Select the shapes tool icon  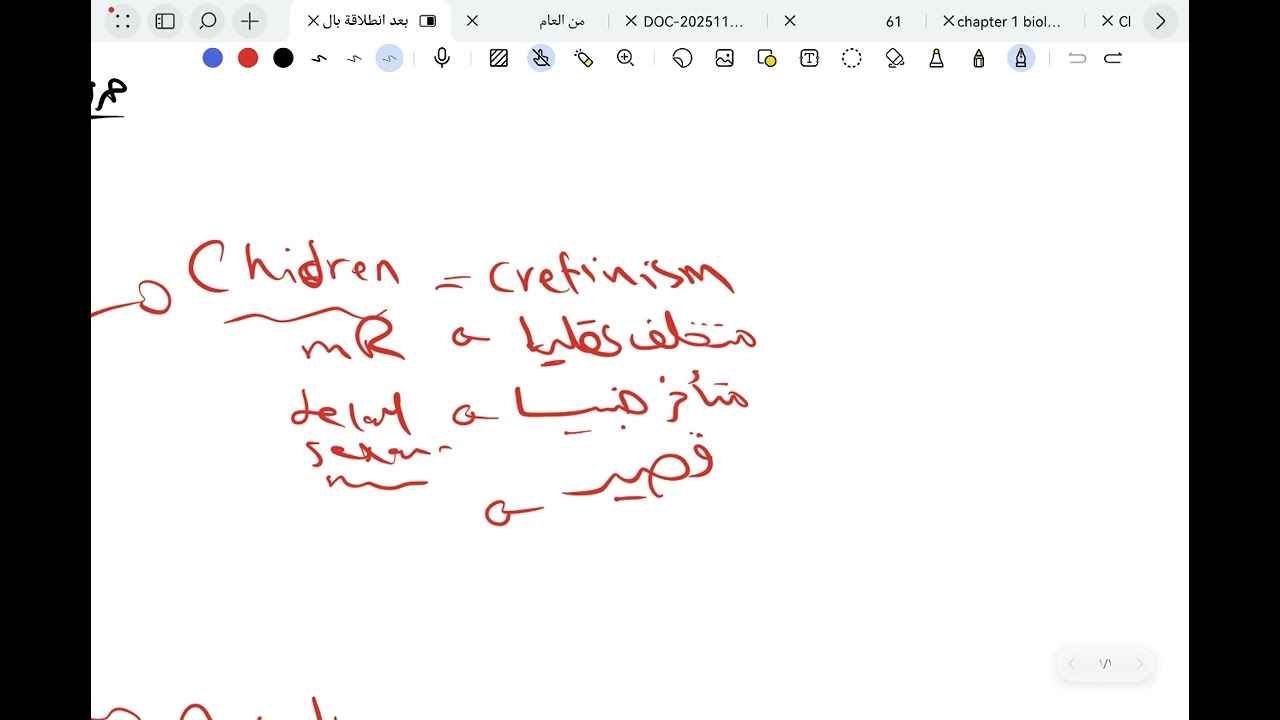(x=767, y=58)
